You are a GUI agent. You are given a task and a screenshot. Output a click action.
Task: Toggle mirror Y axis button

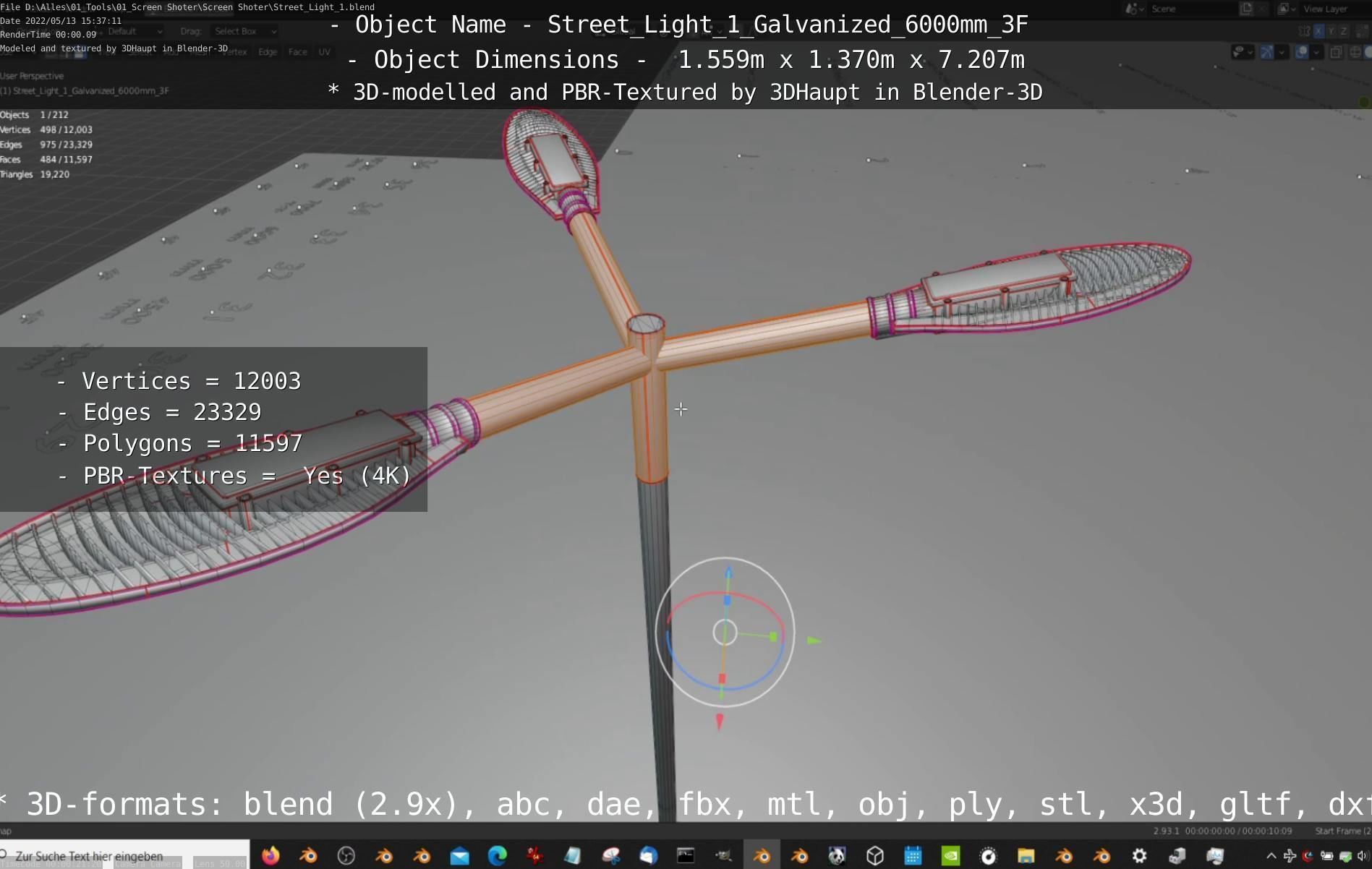[x=1331, y=31]
